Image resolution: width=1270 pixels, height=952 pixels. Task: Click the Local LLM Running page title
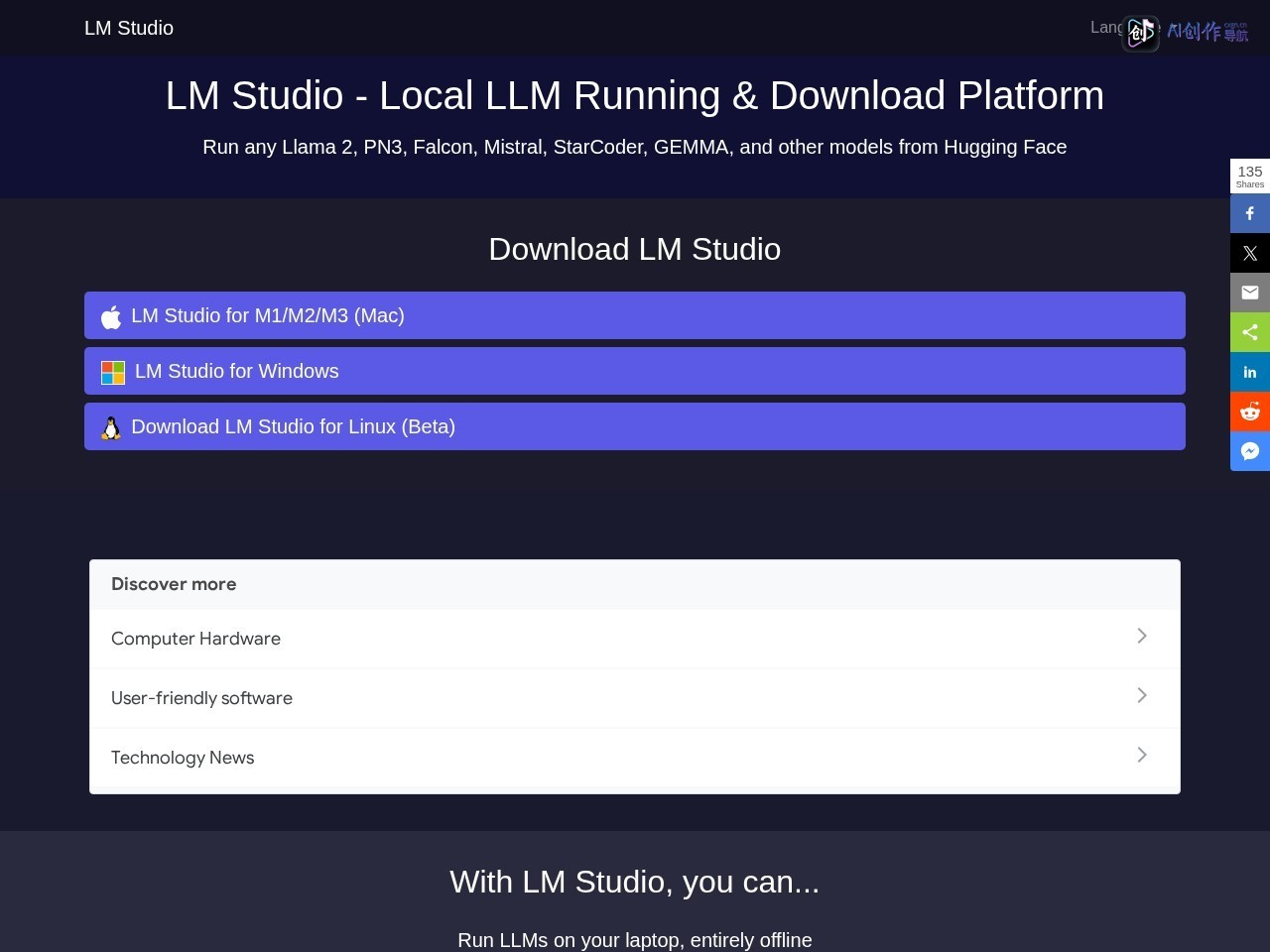click(635, 95)
